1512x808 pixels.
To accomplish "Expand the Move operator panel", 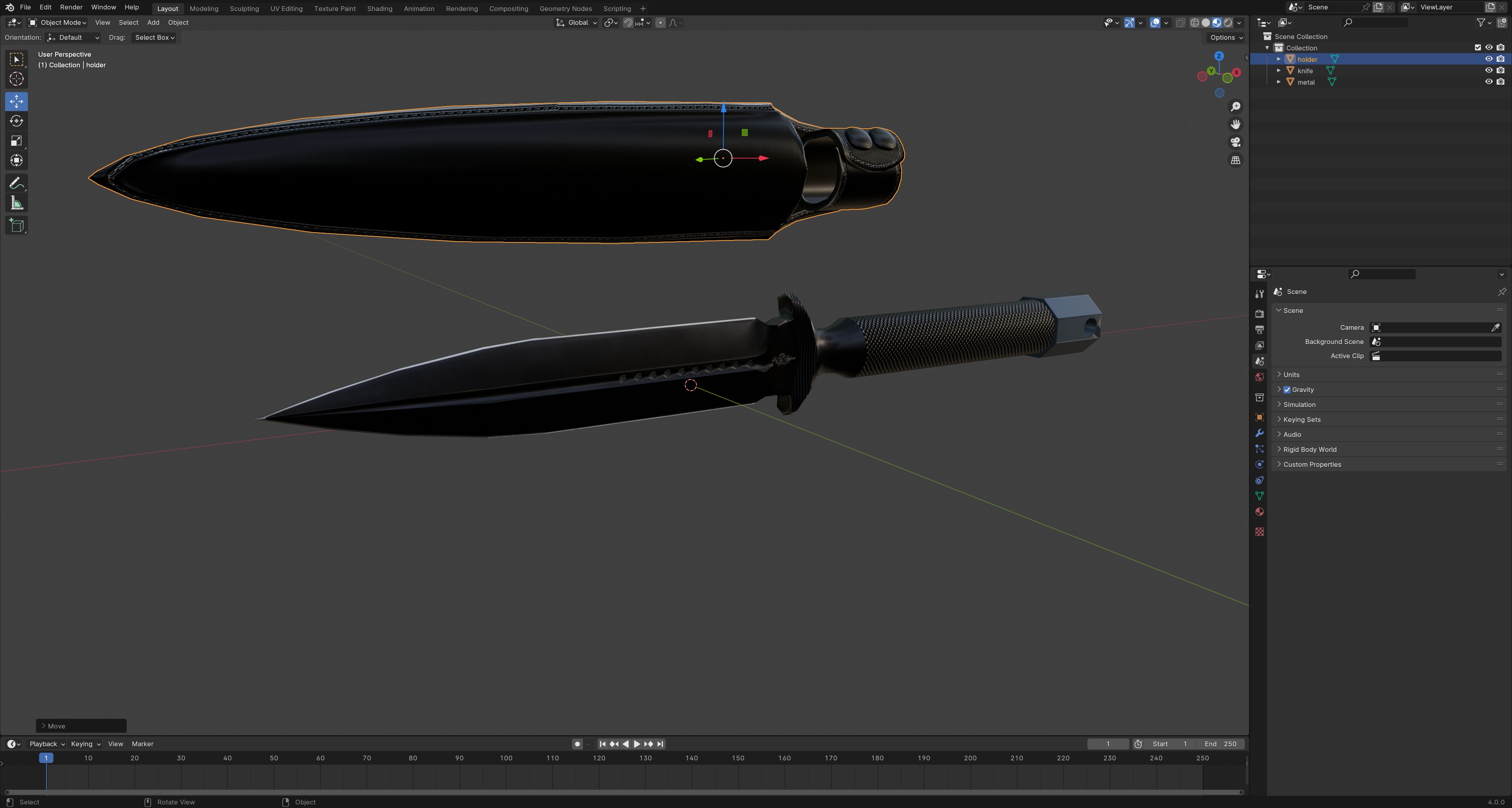I will click(x=81, y=726).
